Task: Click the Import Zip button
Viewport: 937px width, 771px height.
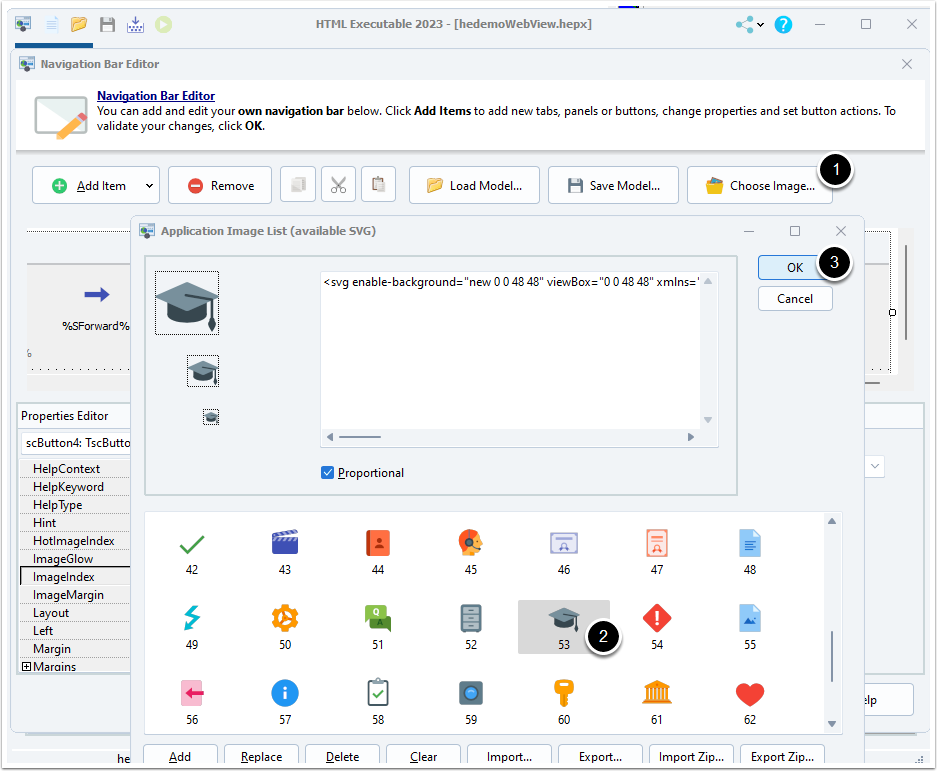Action: [692, 757]
